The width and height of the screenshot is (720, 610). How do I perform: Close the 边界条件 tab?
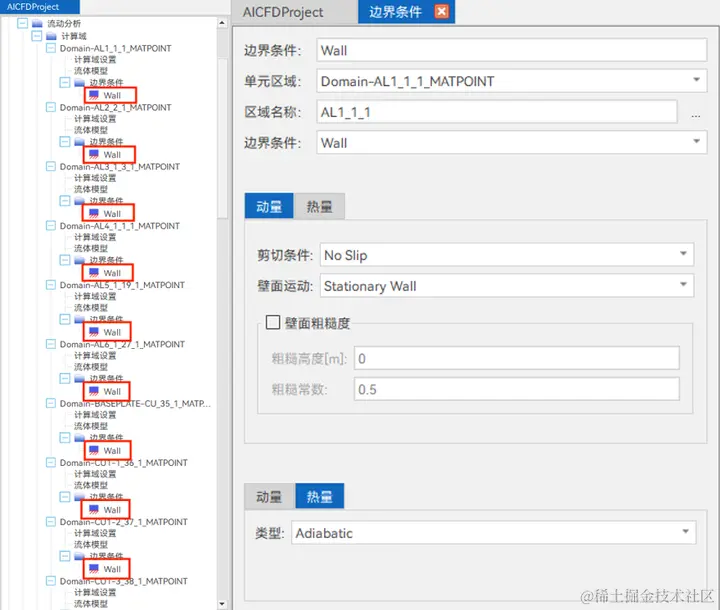point(441,11)
